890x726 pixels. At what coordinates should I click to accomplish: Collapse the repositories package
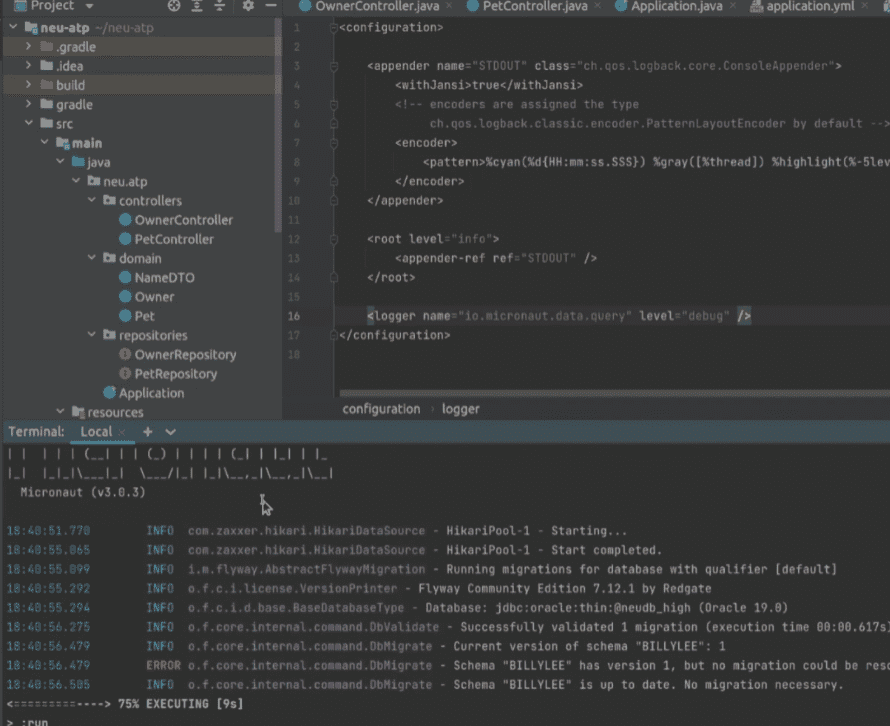click(x=92, y=334)
